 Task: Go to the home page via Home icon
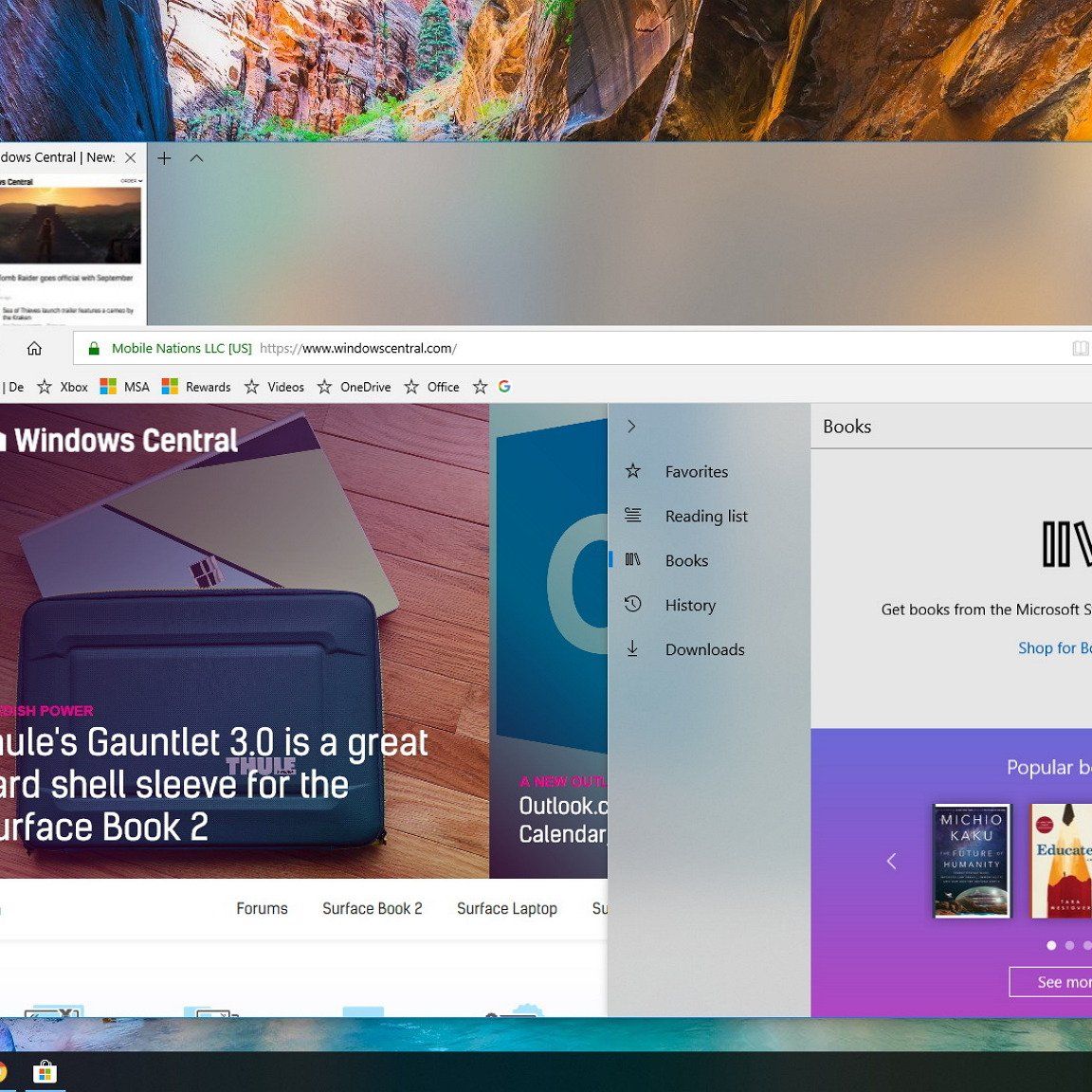(34, 348)
